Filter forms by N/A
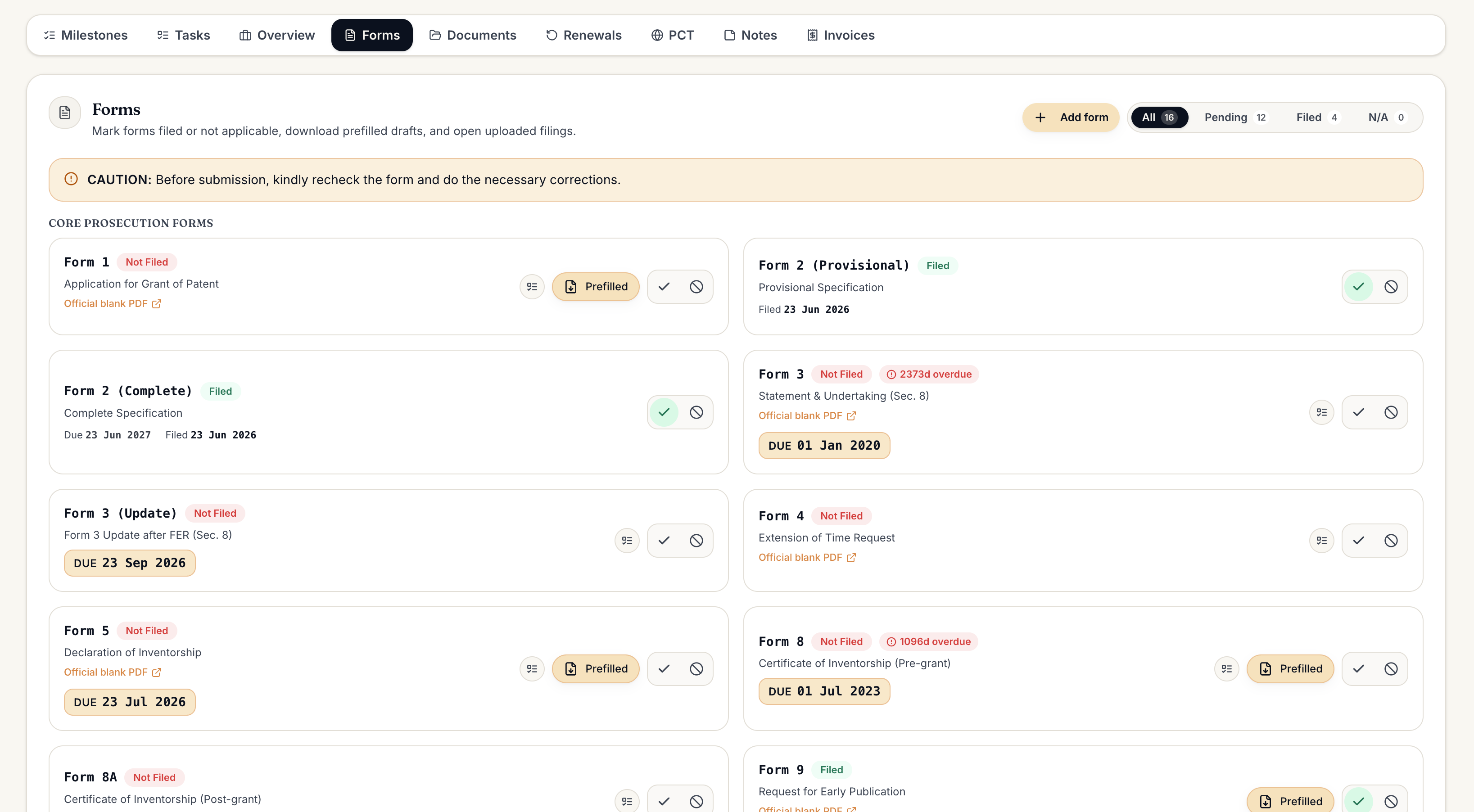The image size is (1474, 812). click(x=1387, y=117)
